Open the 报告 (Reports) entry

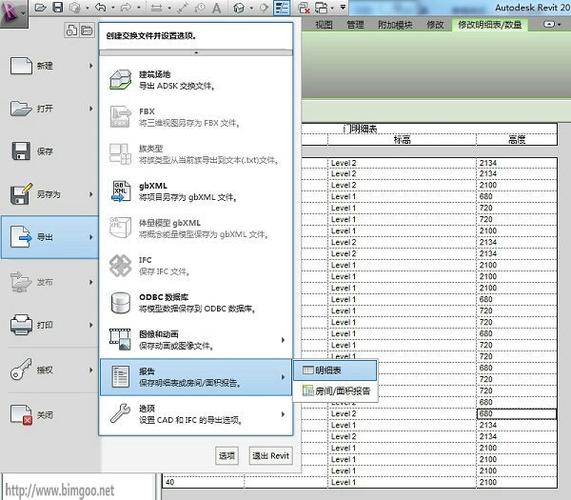pyautogui.click(x=196, y=377)
